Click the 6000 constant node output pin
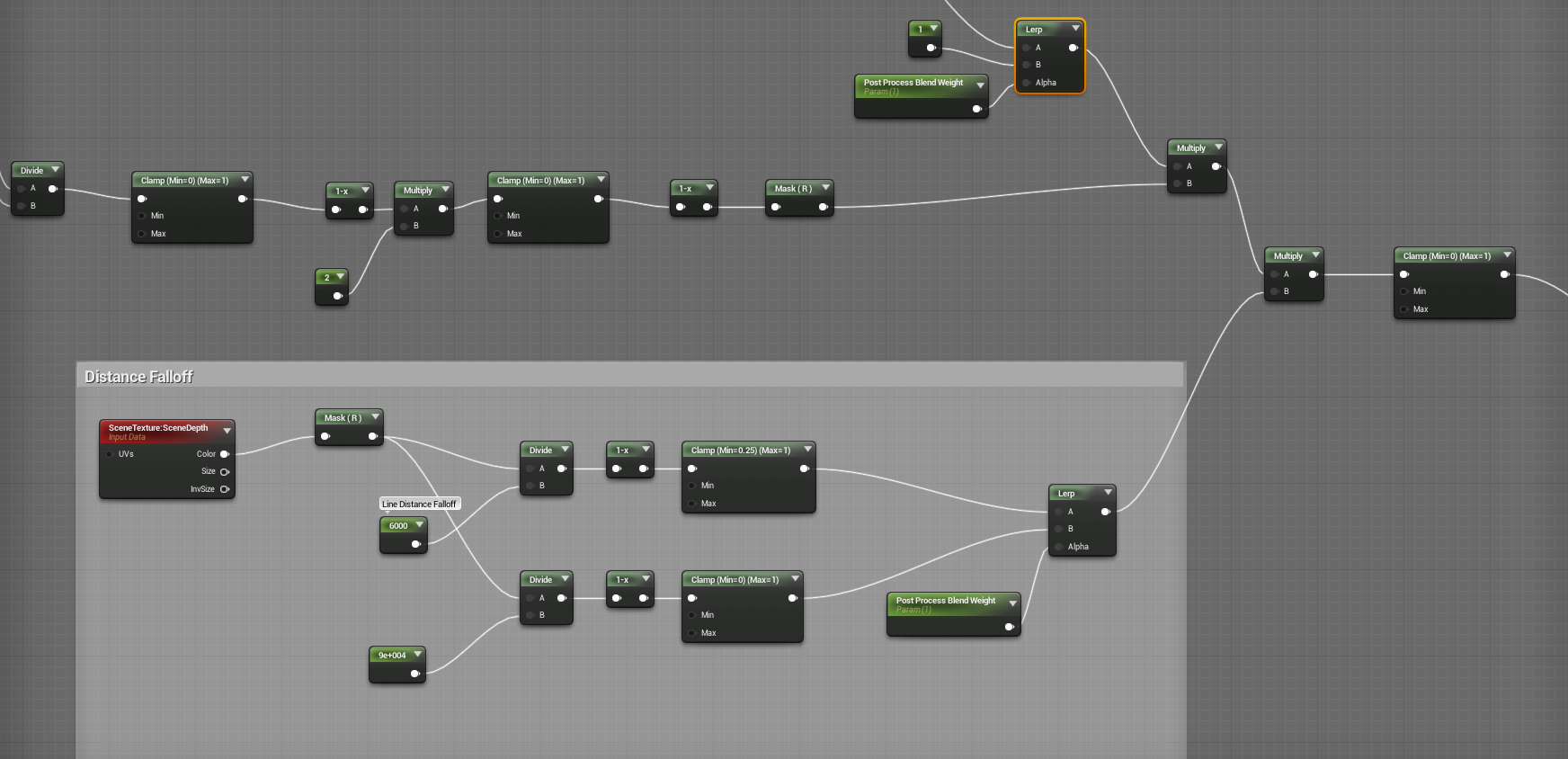1568x759 pixels. tap(415, 544)
